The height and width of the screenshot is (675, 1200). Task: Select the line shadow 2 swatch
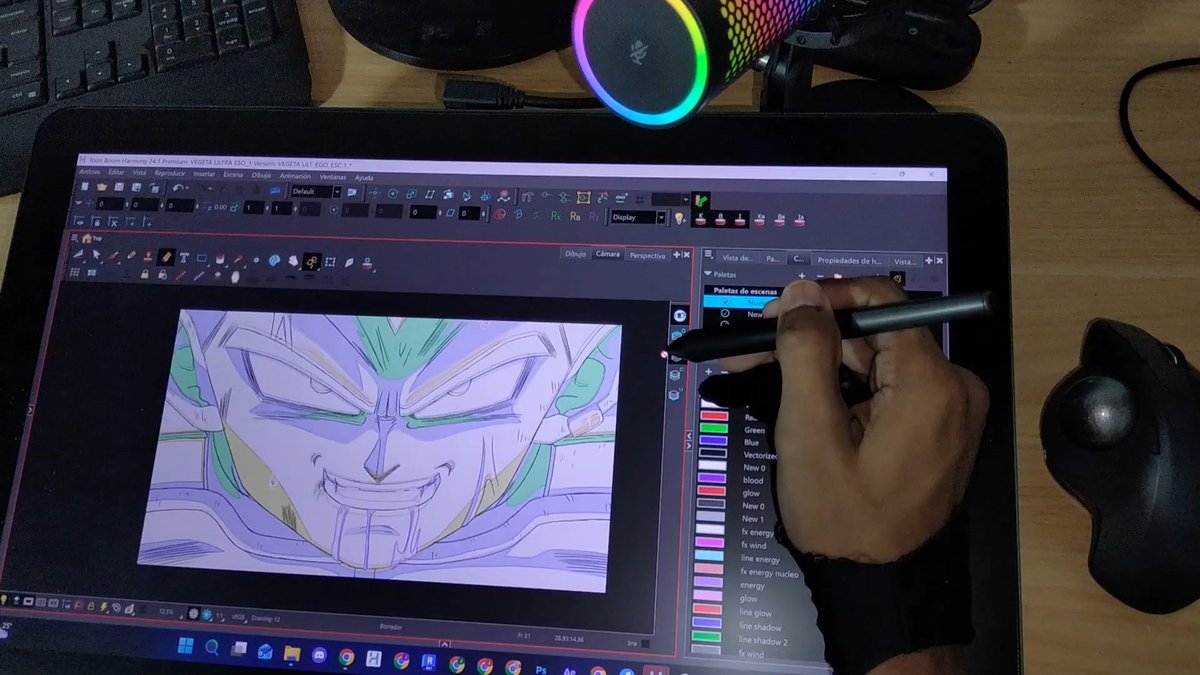point(708,635)
